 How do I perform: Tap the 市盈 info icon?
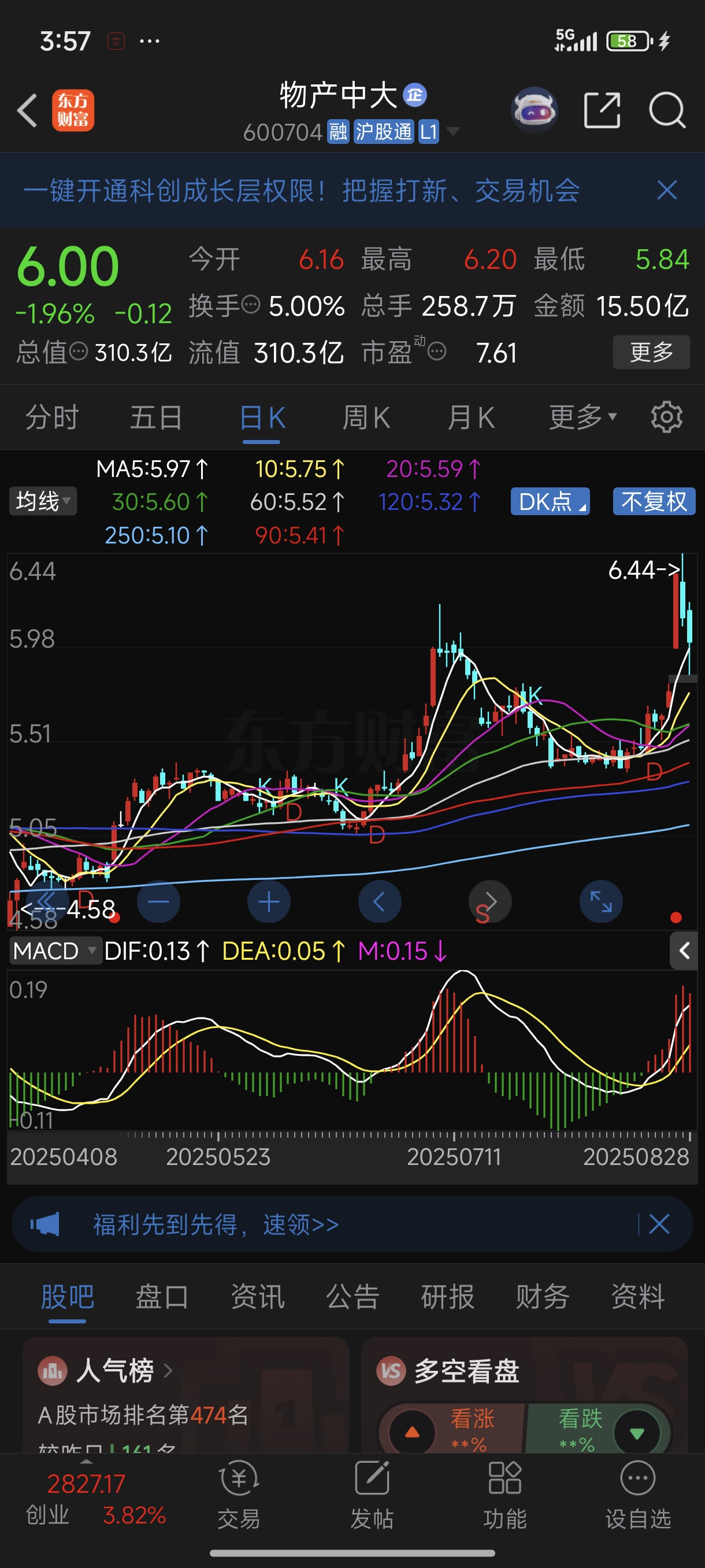point(437,351)
